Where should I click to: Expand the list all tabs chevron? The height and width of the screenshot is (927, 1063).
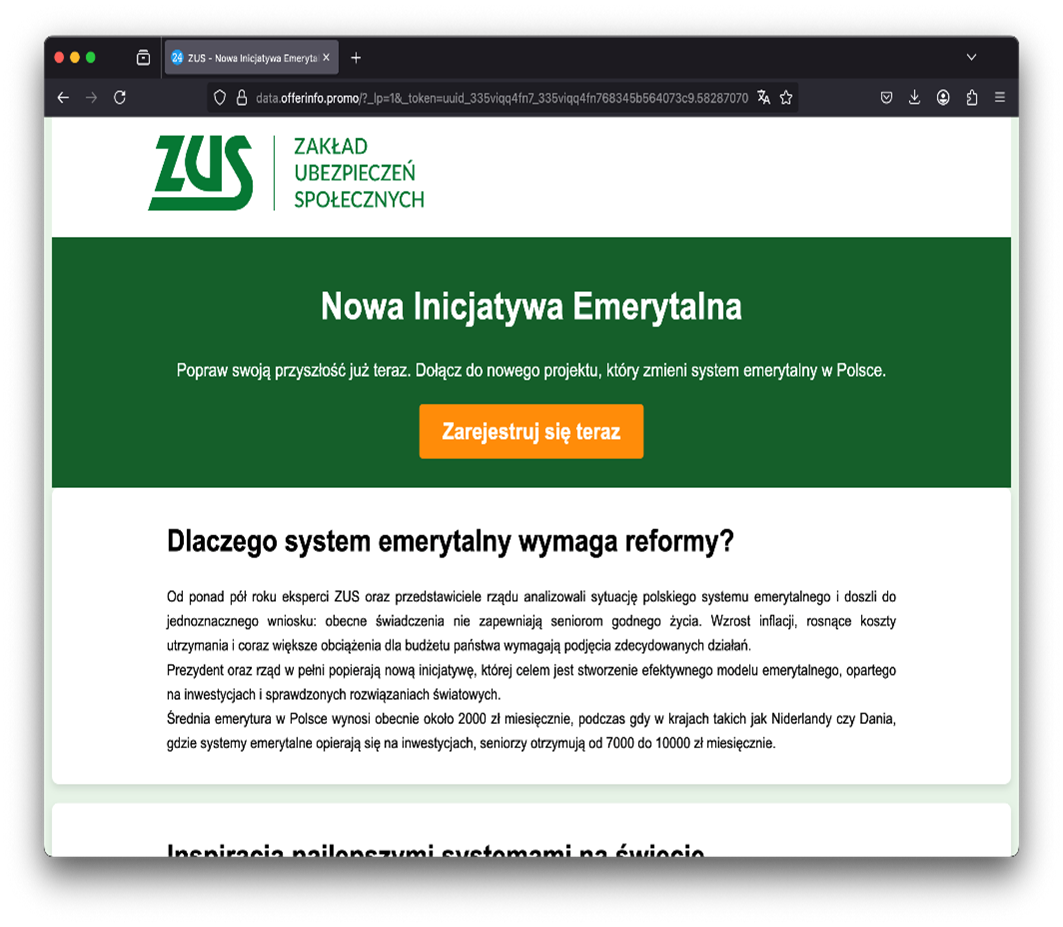click(x=971, y=58)
